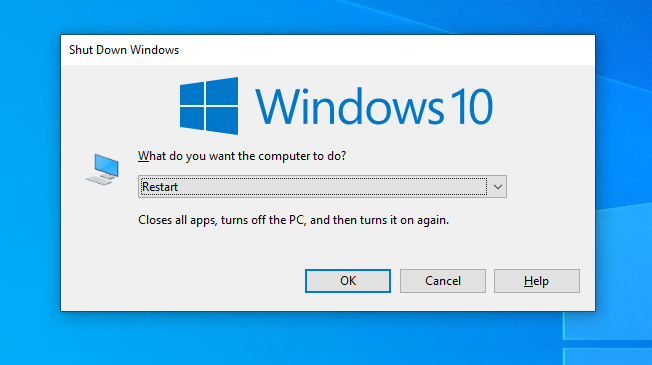
Task: Click the Windows 10 logo emblem
Action: pos(209,106)
